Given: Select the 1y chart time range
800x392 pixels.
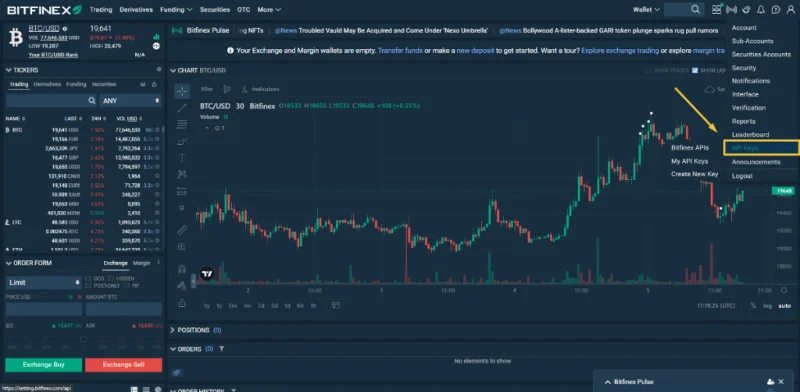Looking at the screenshot, I should (219, 306).
